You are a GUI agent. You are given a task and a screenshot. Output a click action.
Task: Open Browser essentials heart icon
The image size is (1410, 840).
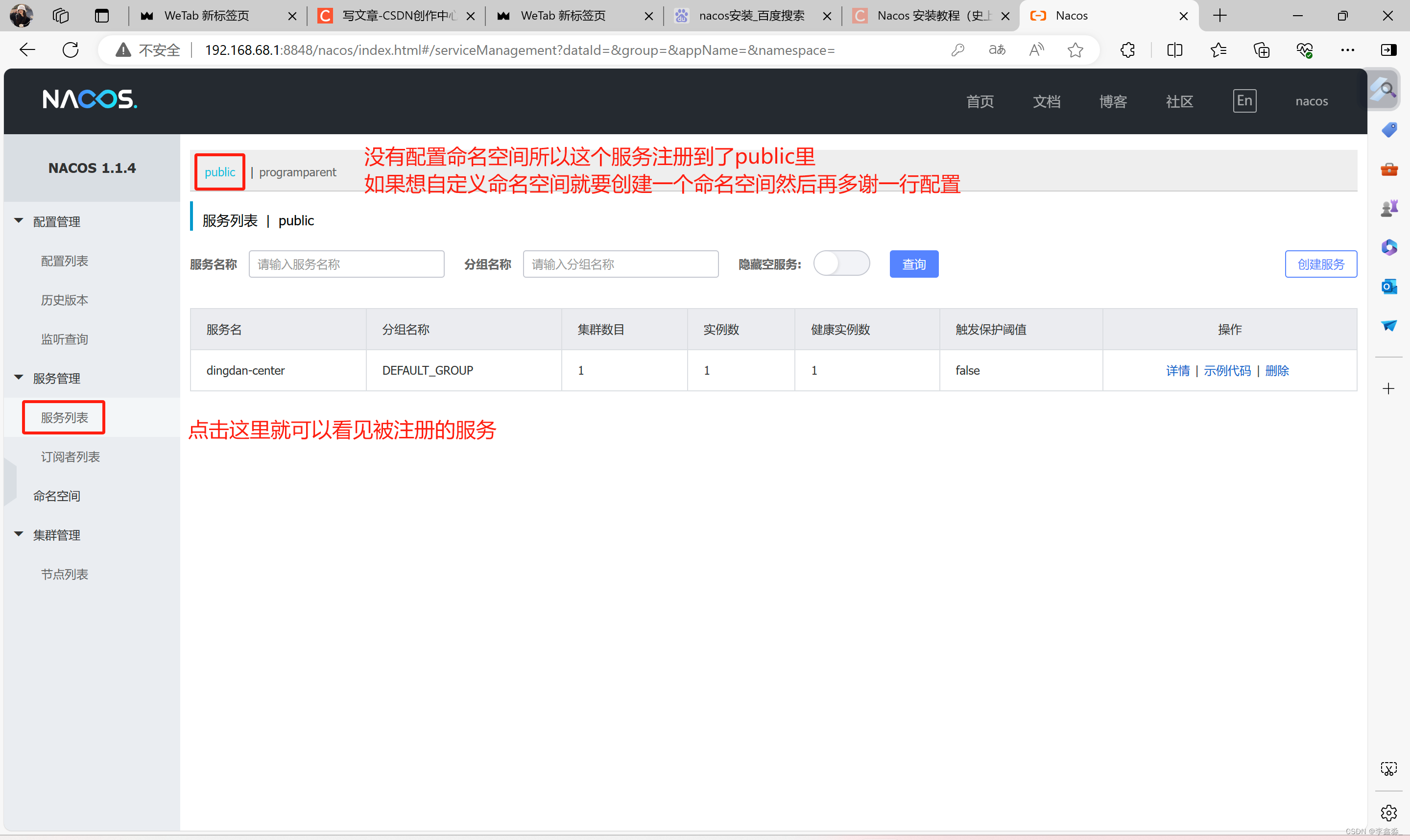click(x=1305, y=50)
